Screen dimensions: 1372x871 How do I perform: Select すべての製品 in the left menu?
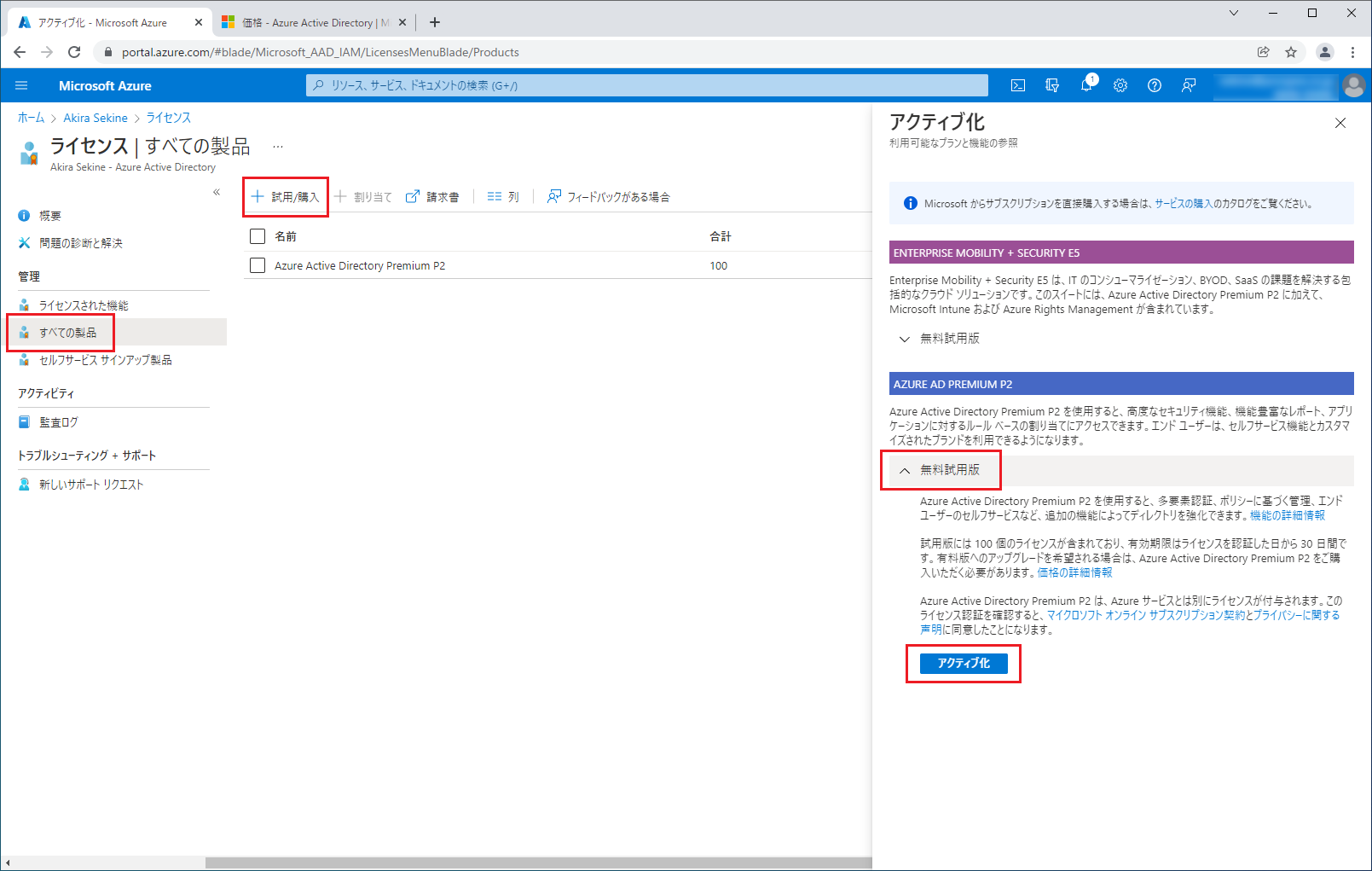click(68, 333)
